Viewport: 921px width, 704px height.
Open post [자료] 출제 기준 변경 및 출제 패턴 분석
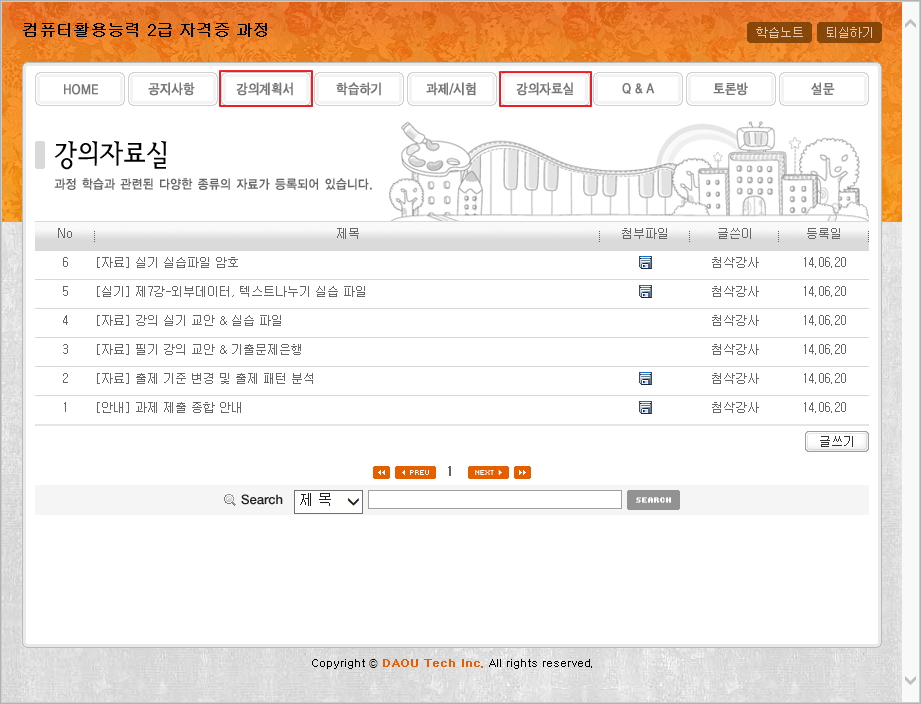[x=205, y=378]
